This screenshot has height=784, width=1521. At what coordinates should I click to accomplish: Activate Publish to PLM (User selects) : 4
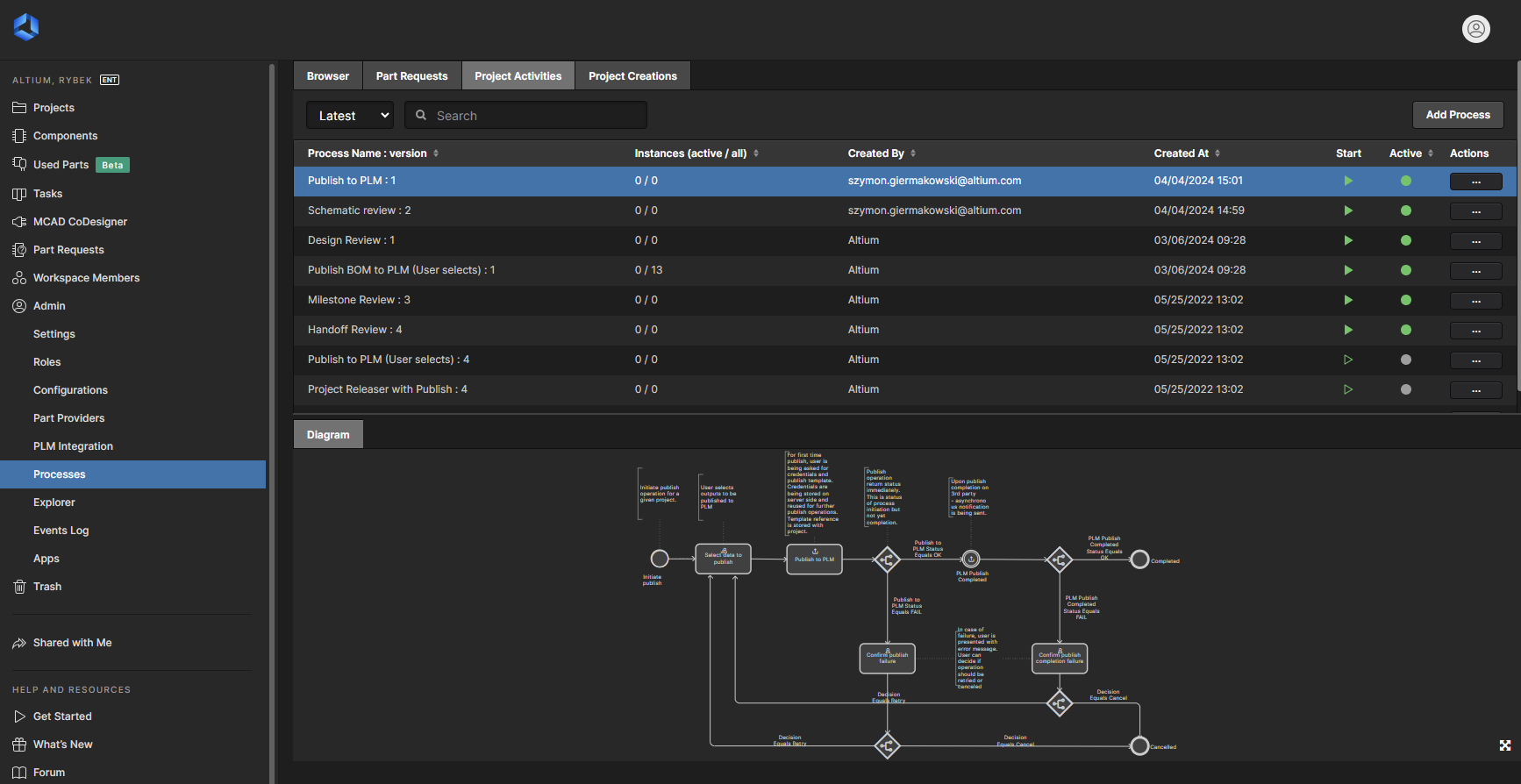pos(1406,360)
